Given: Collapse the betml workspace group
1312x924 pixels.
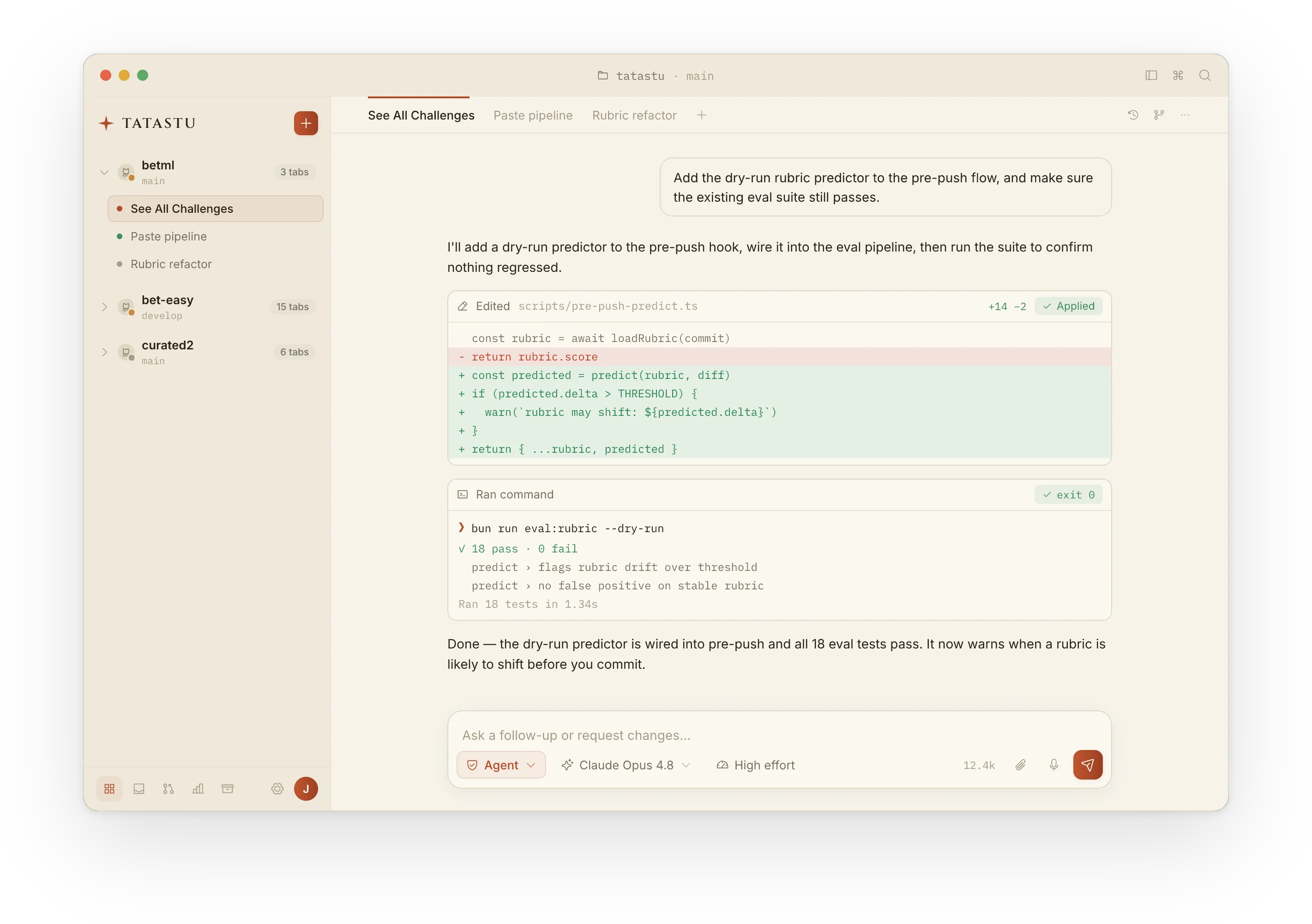Looking at the screenshot, I should [105, 172].
